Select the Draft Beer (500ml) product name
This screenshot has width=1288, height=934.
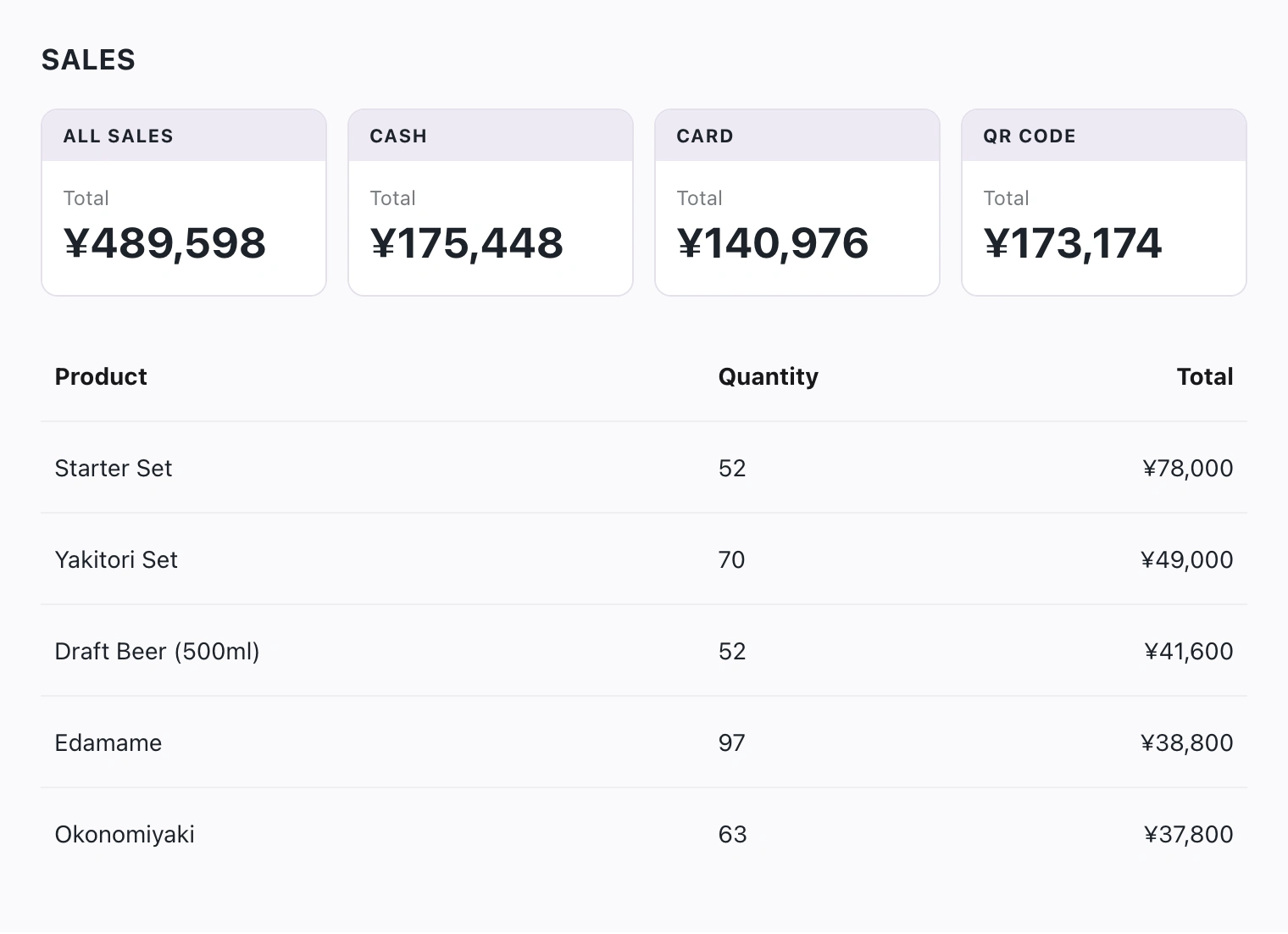click(158, 651)
